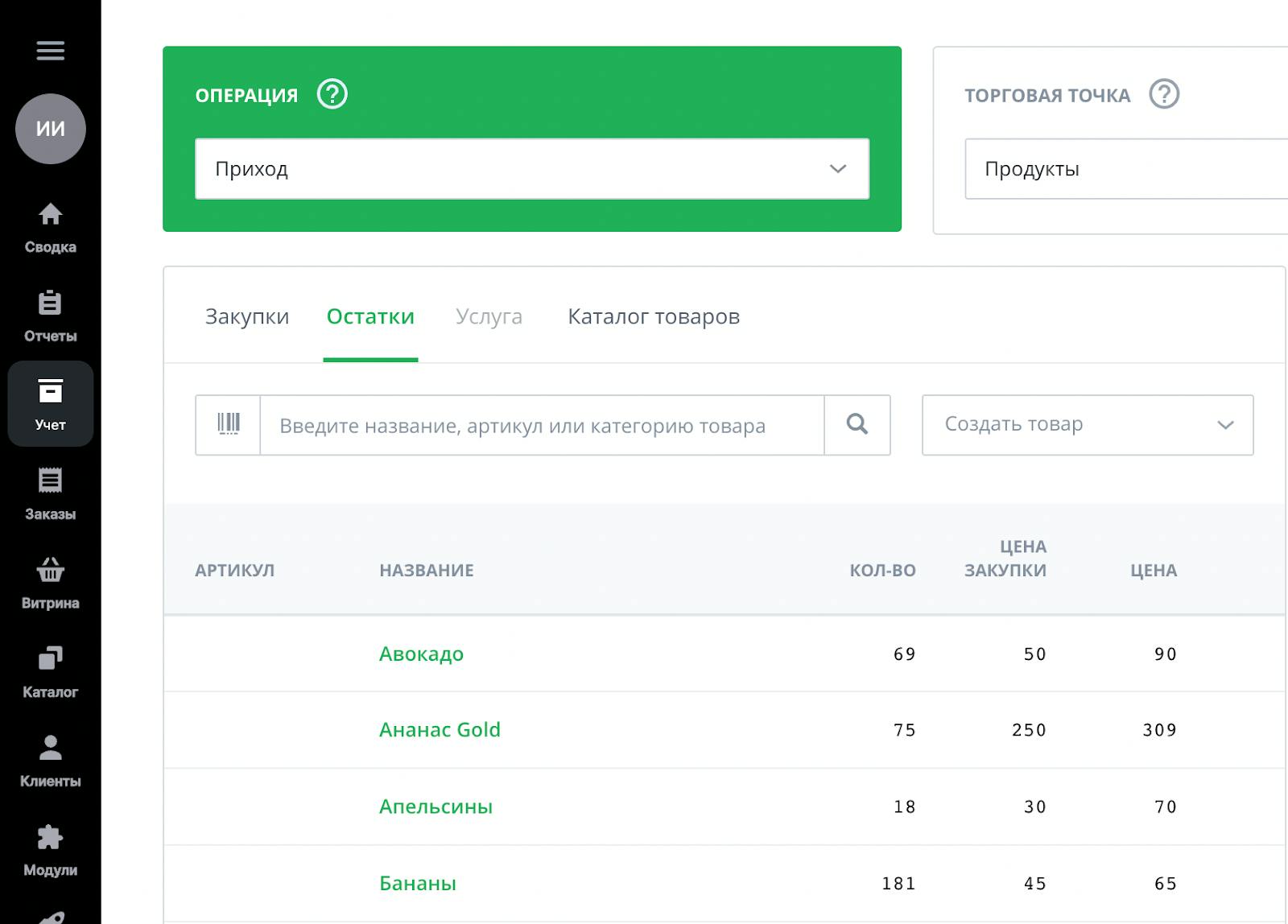This screenshot has height=924, width=1288.
Task: Click quantity 75 in Ананас Gold row
Action: [905, 730]
